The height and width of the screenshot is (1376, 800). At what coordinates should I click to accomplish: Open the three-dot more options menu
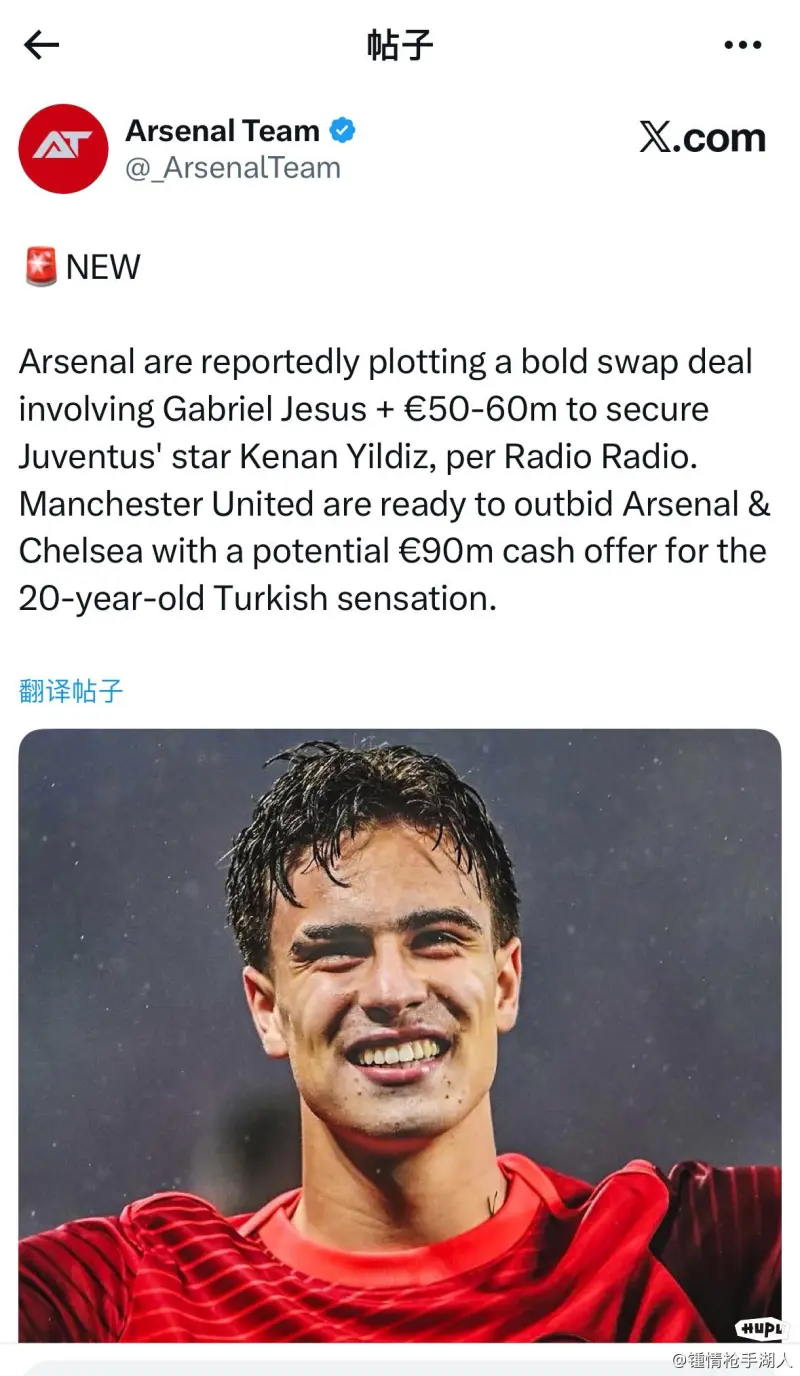click(742, 45)
